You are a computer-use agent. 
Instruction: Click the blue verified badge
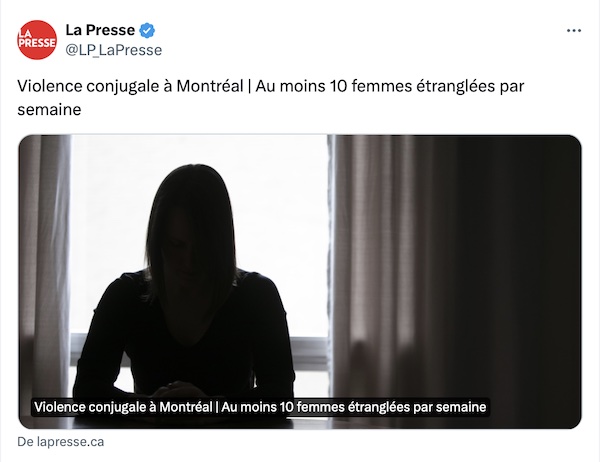pos(147,30)
